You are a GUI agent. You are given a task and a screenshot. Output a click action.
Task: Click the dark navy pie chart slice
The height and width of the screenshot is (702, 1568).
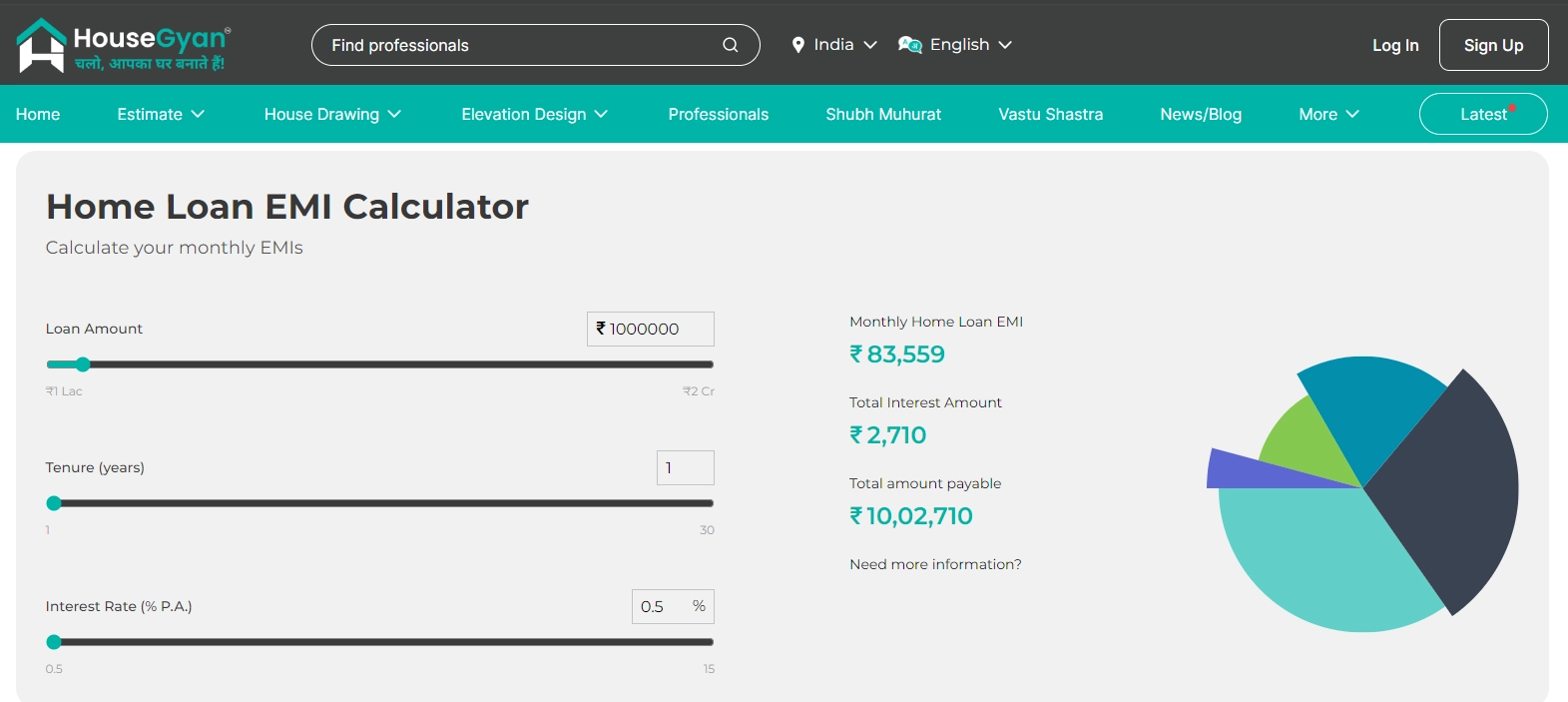1452,489
